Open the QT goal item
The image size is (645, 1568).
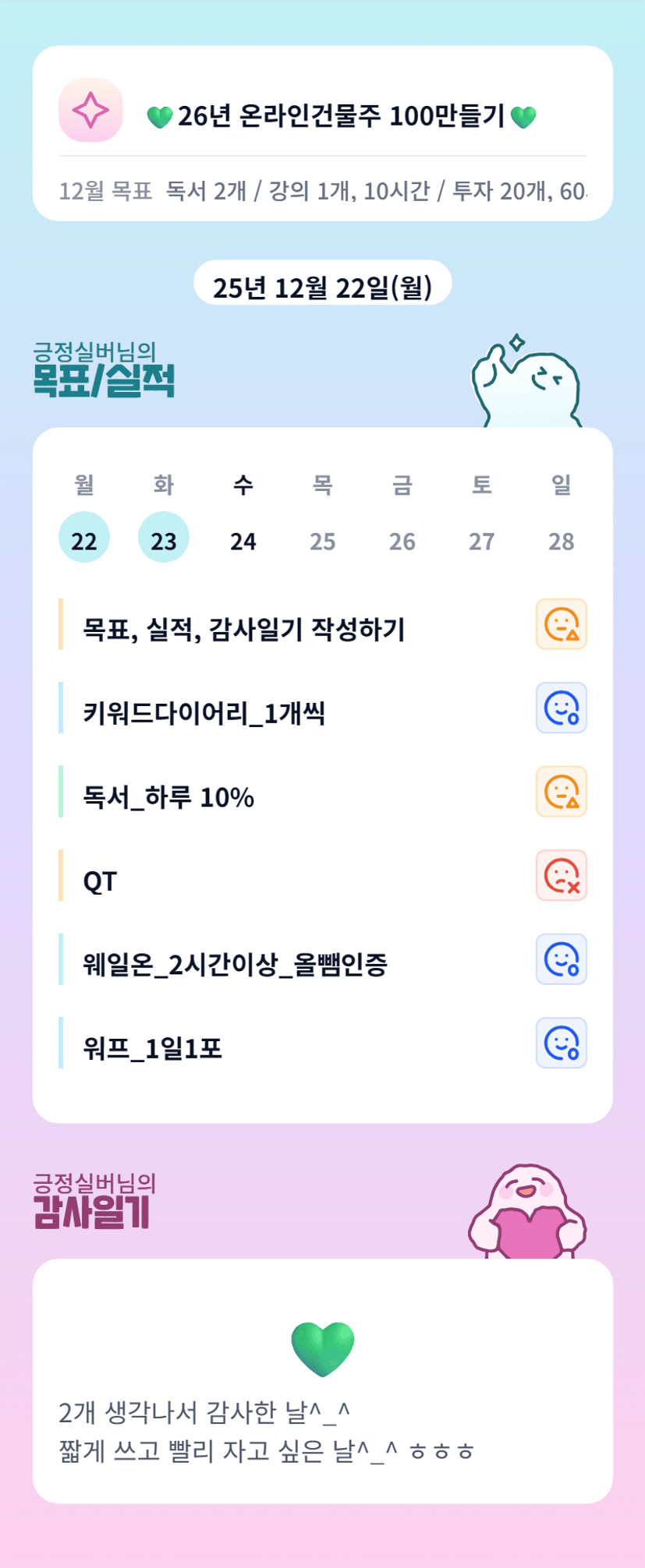(x=100, y=881)
